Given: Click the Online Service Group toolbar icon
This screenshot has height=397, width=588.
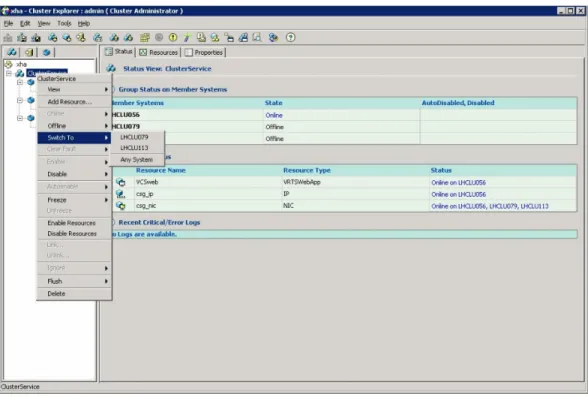Looking at the screenshot, I should coord(114,37).
